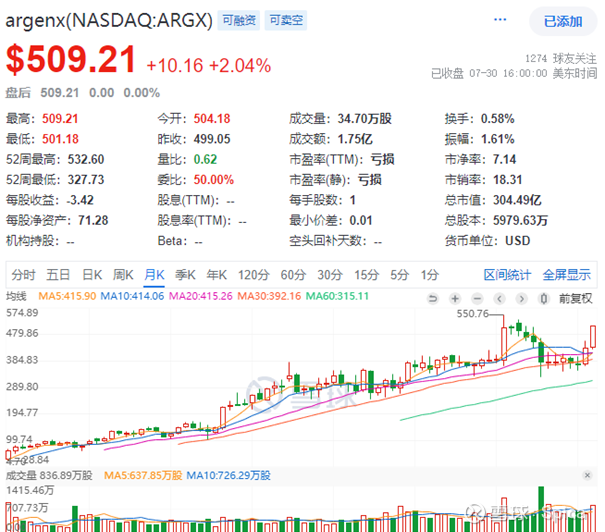Click the 总股本 value 5979.63万
Image resolution: width=605 pixels, height=532 pixels.
(x=520, y=221)
